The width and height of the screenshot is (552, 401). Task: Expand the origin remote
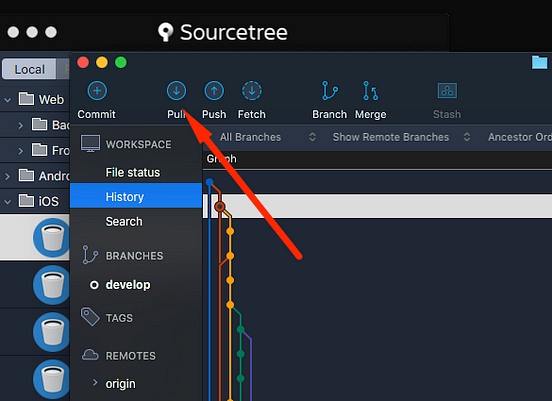click(x=95, y=382)
